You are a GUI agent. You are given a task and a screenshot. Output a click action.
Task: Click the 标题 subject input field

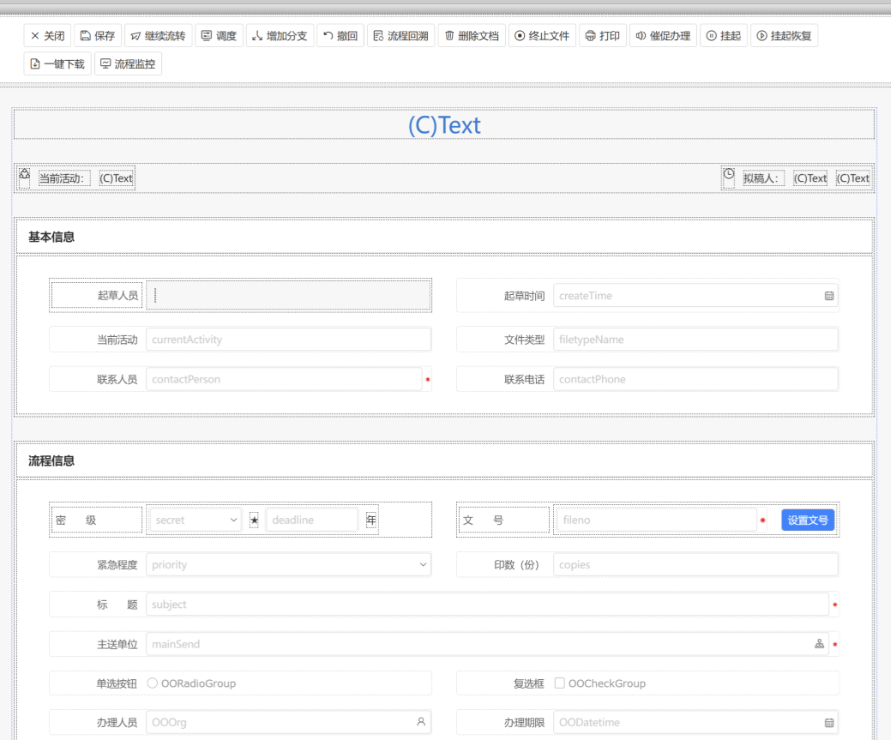[x=487, y=605]
